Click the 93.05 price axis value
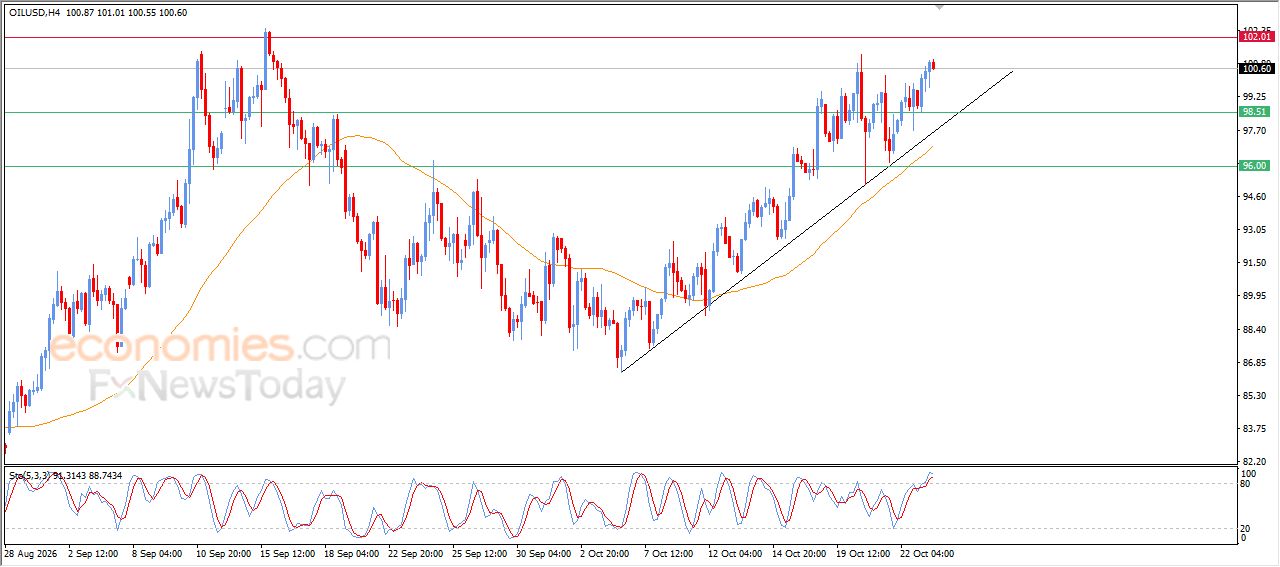Screen dimensions: 1280x567 [1254, 230]
